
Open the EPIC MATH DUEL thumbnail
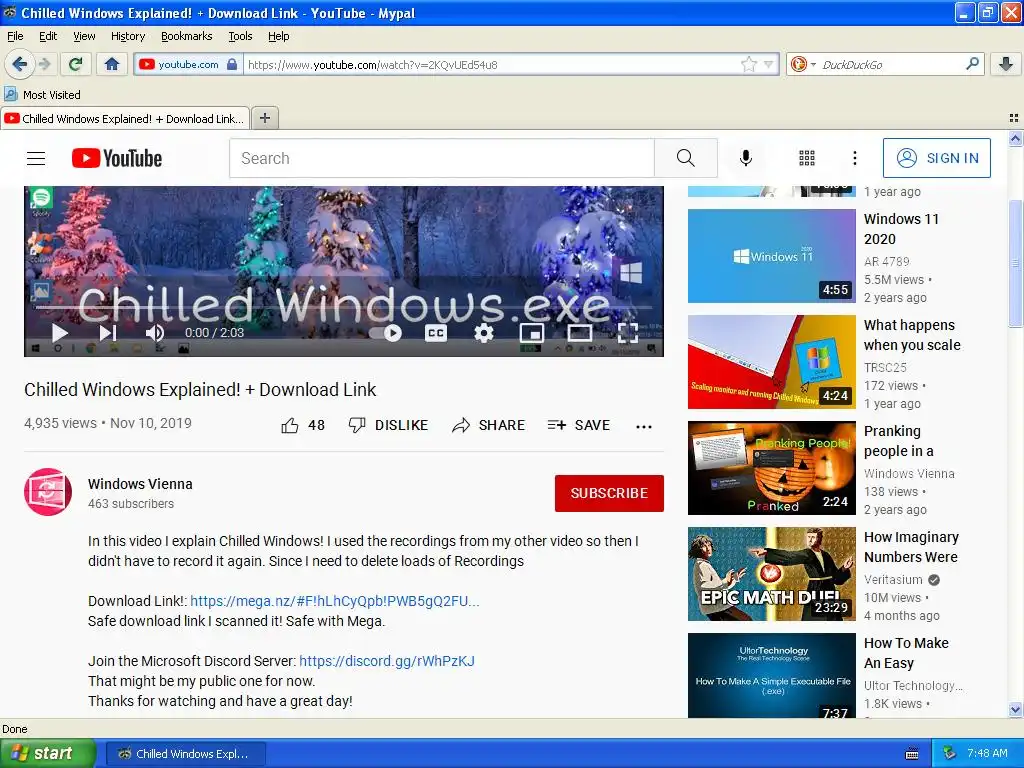(772, 574)
